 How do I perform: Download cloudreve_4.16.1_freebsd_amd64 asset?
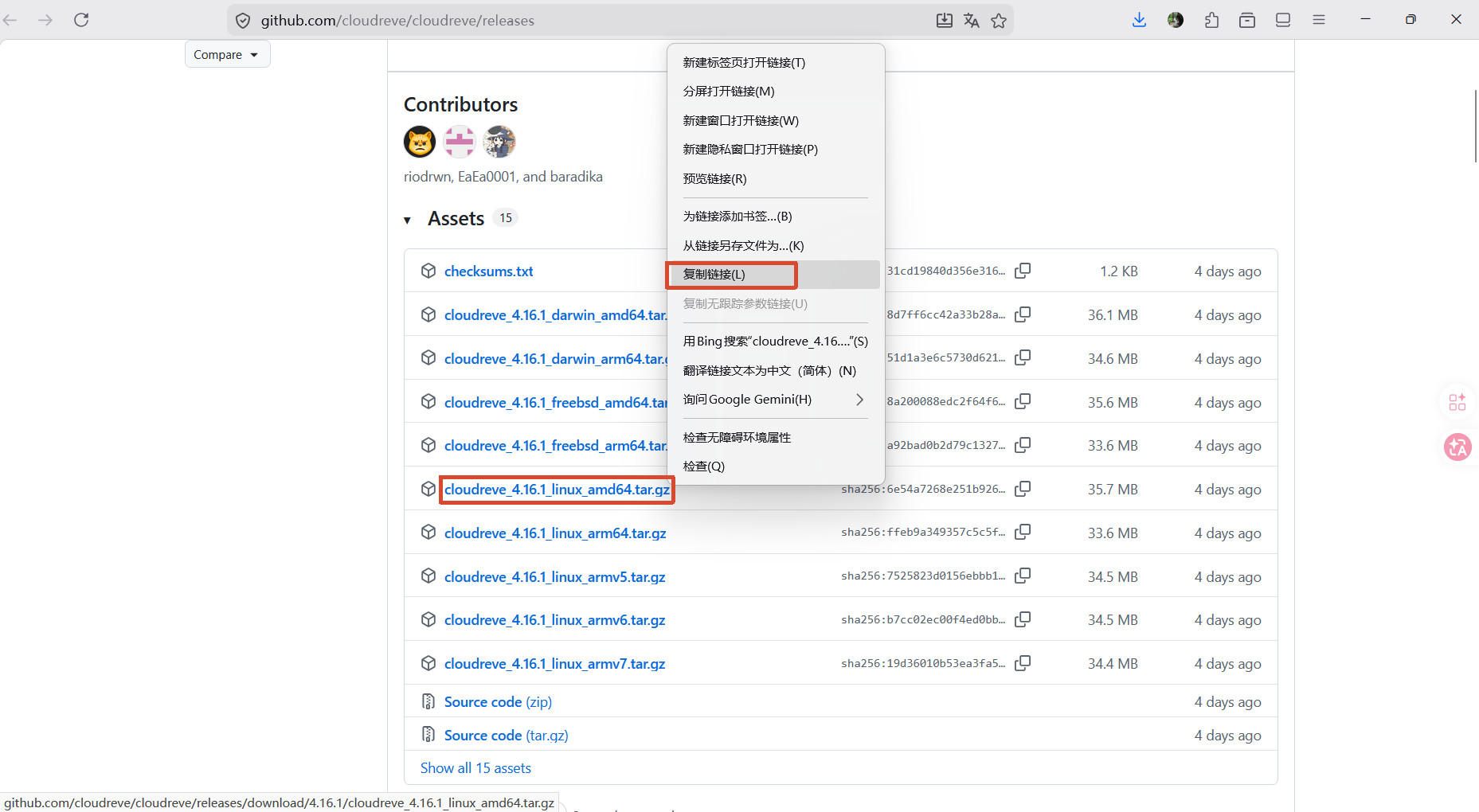tap(555, 403)
